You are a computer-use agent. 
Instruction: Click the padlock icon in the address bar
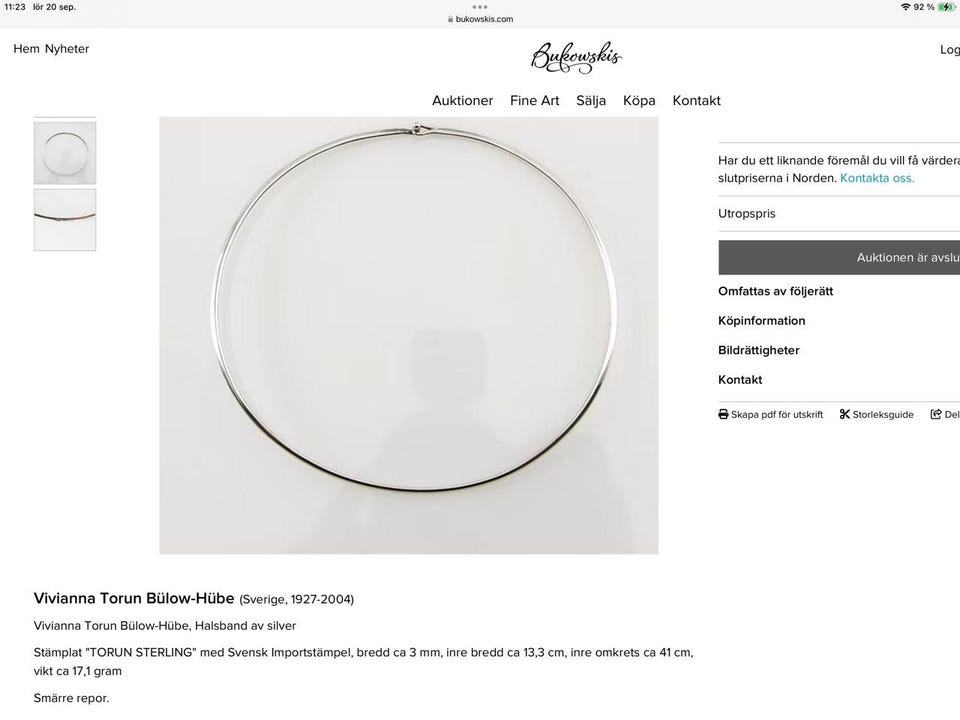[x=449, y=18]
